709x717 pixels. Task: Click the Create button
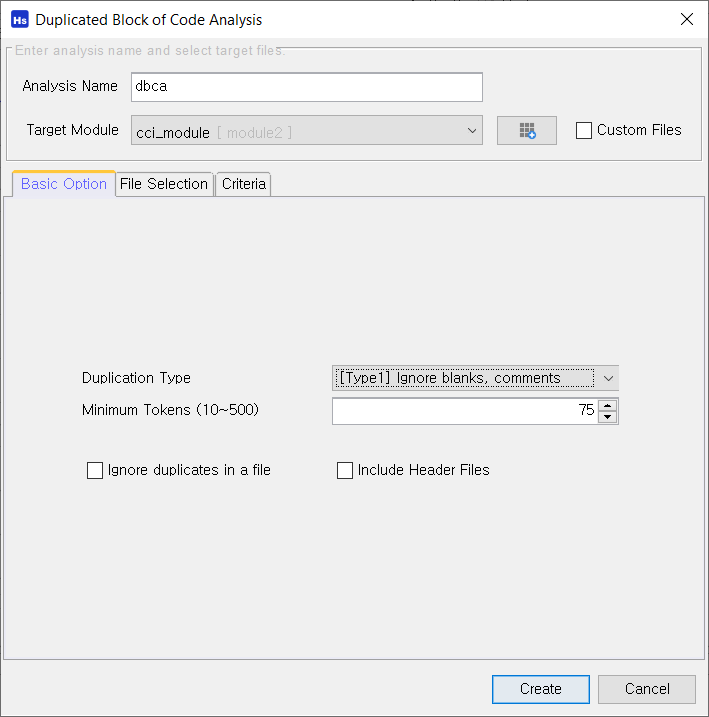[541, 689]
